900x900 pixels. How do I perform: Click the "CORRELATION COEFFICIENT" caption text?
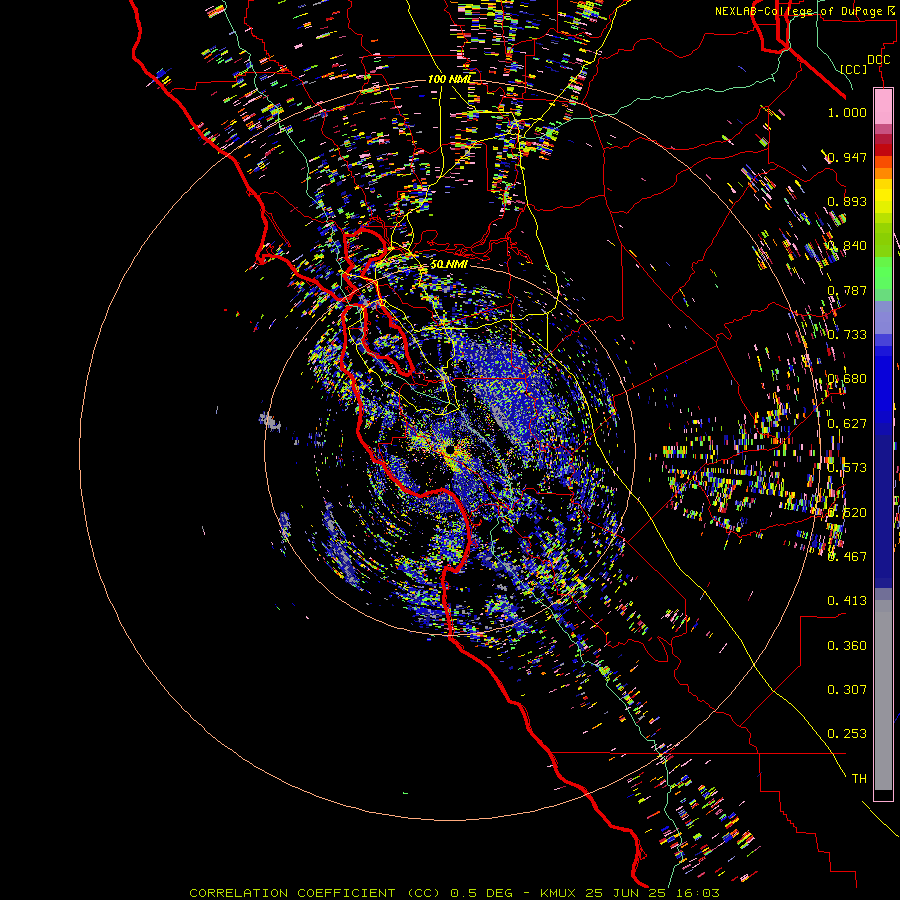click(x=292, y=893)
